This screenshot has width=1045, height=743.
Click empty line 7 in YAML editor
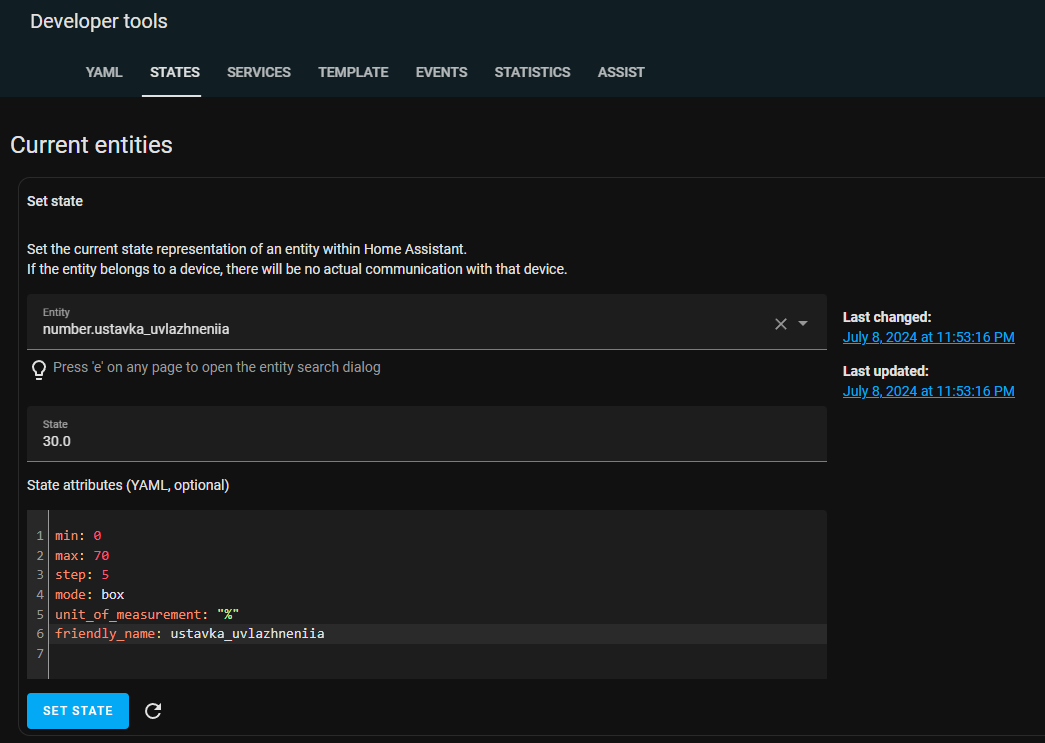[x=437, y=653]
